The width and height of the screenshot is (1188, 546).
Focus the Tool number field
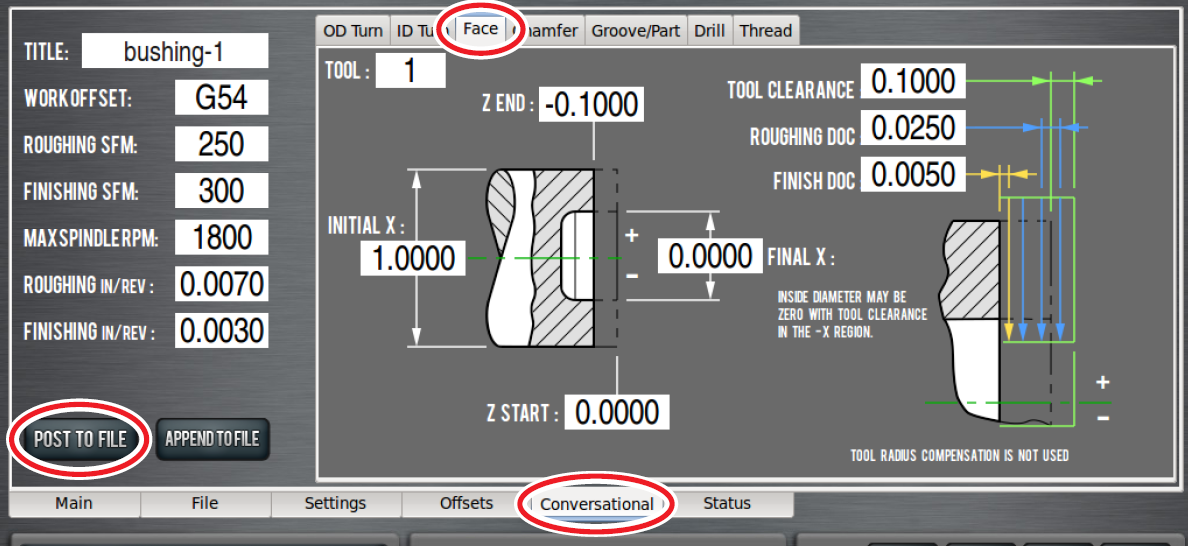pyautogui.click(x=410, y=71)
